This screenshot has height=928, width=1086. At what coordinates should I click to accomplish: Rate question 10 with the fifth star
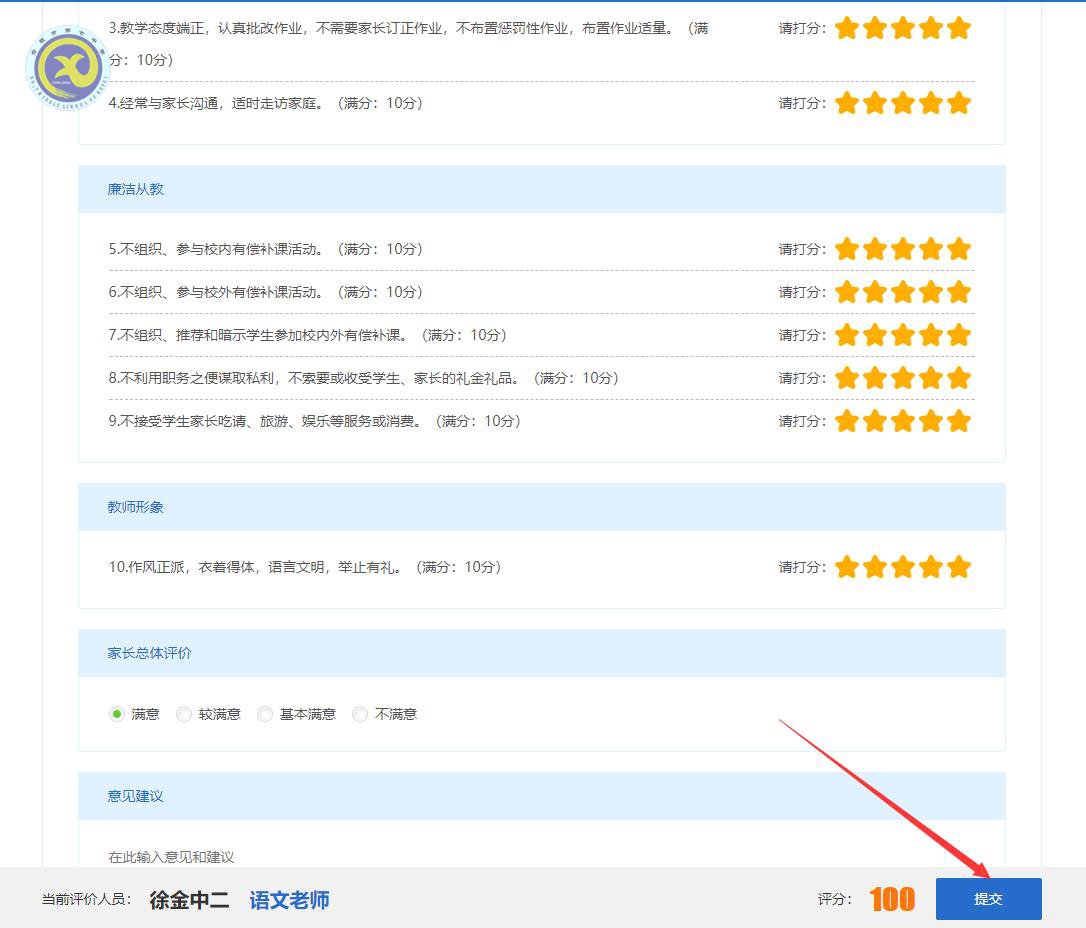pyautogui.click(x=958, y=567)
